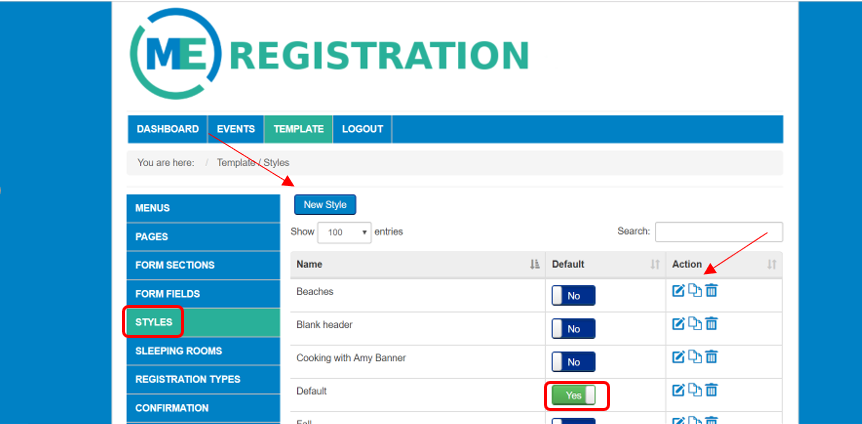Open the Show entries dropdown
The width and height of the screenshot is (862, 424).
pyautogui.click(x=344, y=232)
